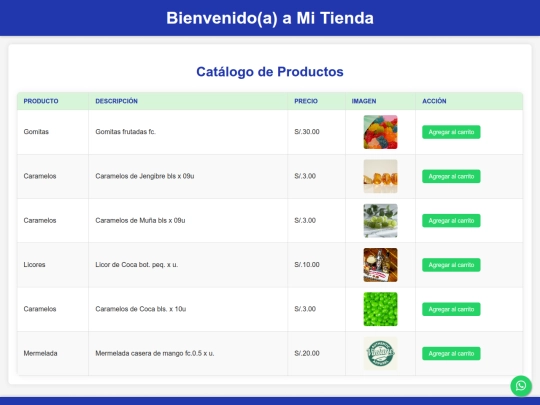The image size is (540, 405).
Task: Click the 'Catálogo de Productos' heading
Action: pos(270,72)
